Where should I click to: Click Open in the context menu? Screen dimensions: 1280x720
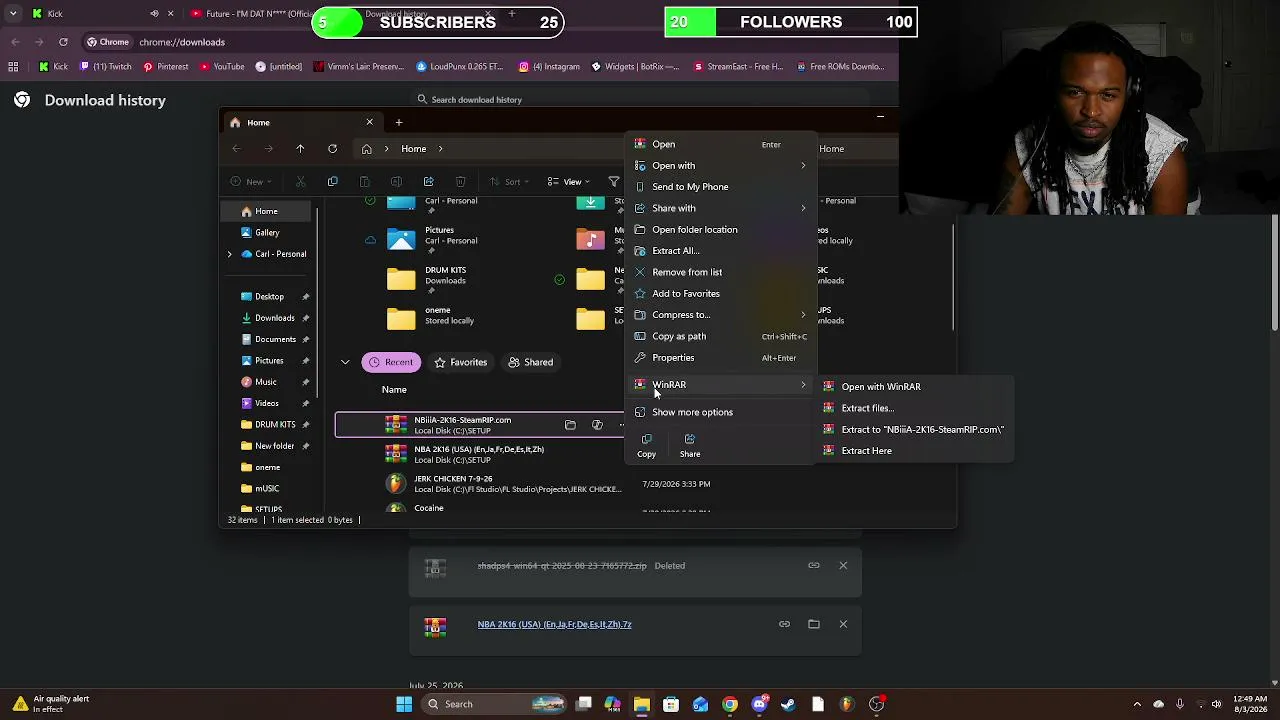(x=720, y=144)
